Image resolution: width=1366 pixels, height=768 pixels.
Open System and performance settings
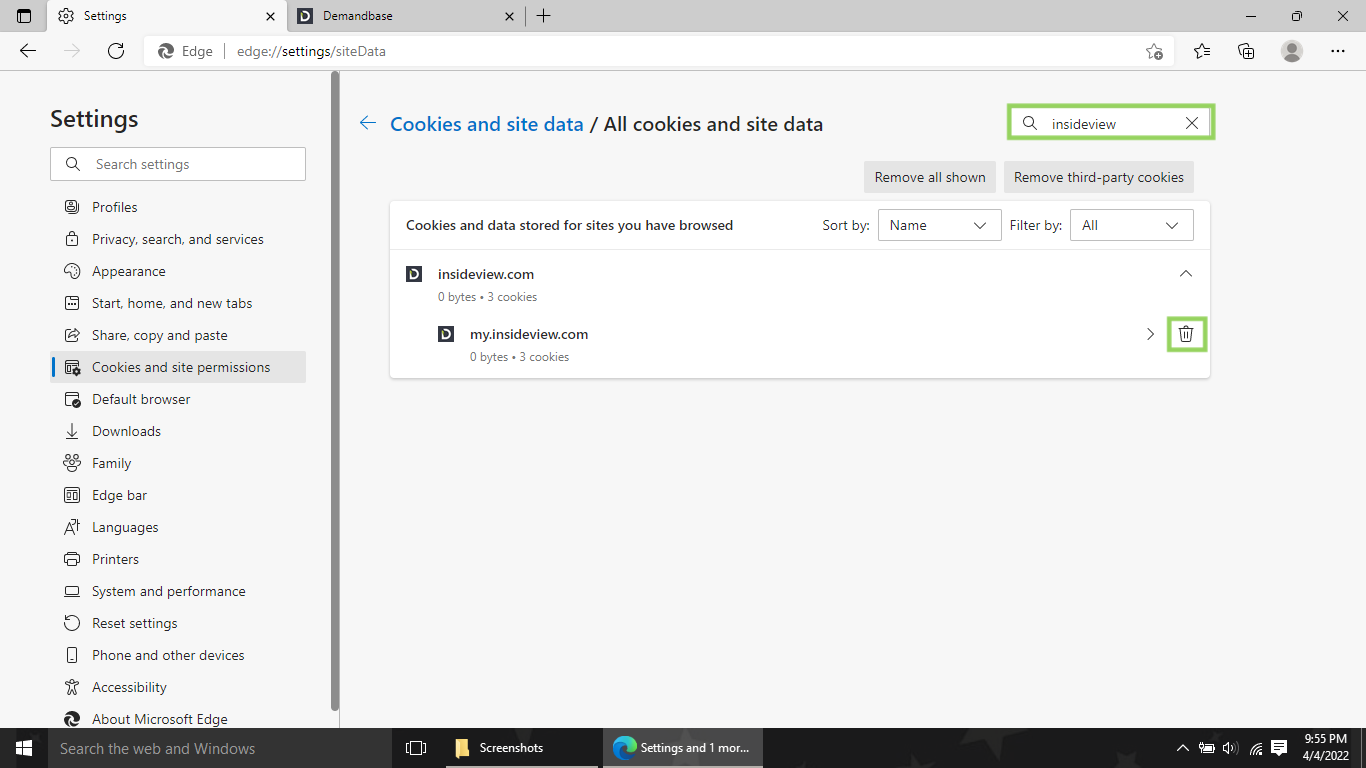tap(178, 591)
